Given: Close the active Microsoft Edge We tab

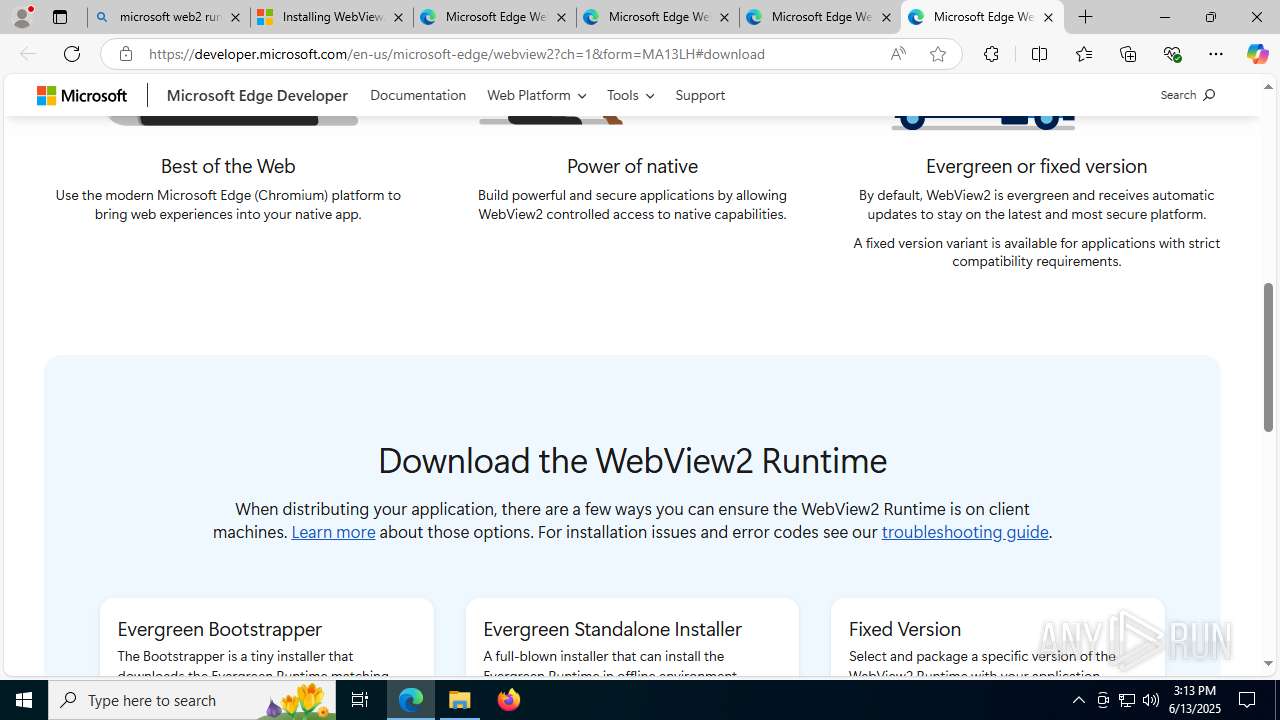Looking at the screenshot, I should tap(1048, 17).
